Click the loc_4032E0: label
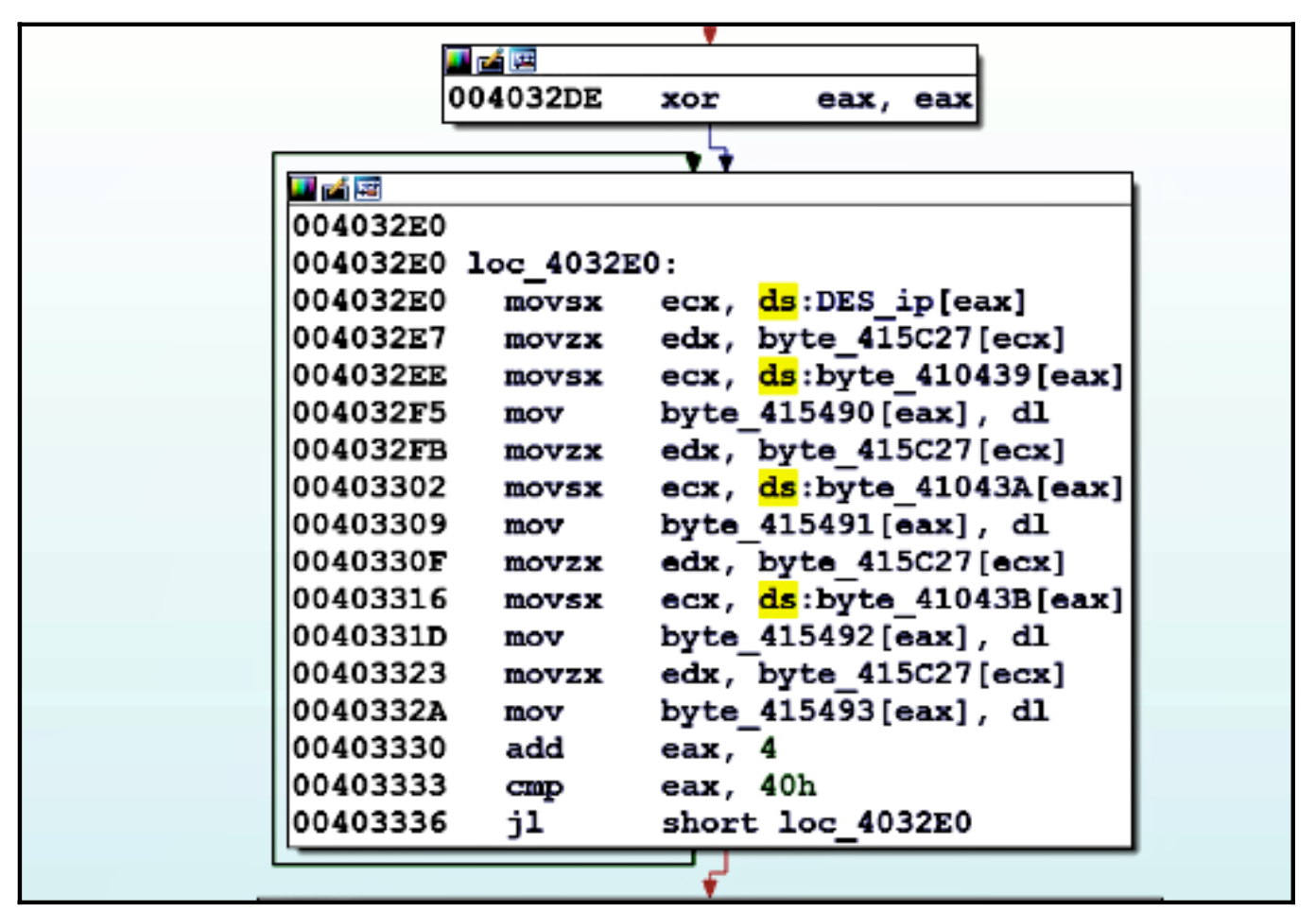The height and width of the screenshot is (911, 1316). pyautogui.click(x=572, y=264)
